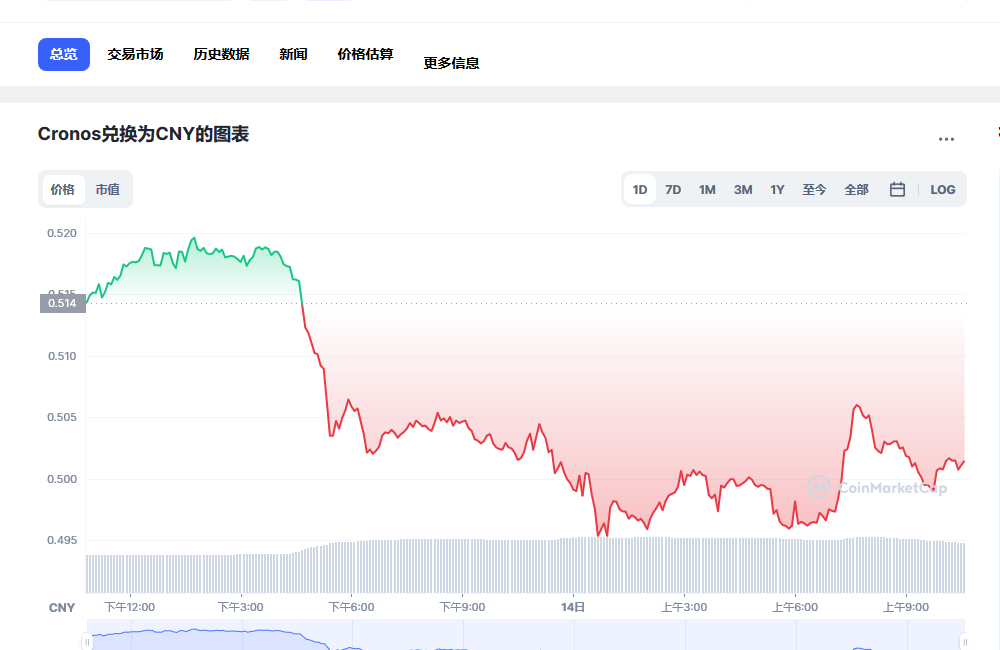Open the calendar date range picker

click(x=897, y=189)
